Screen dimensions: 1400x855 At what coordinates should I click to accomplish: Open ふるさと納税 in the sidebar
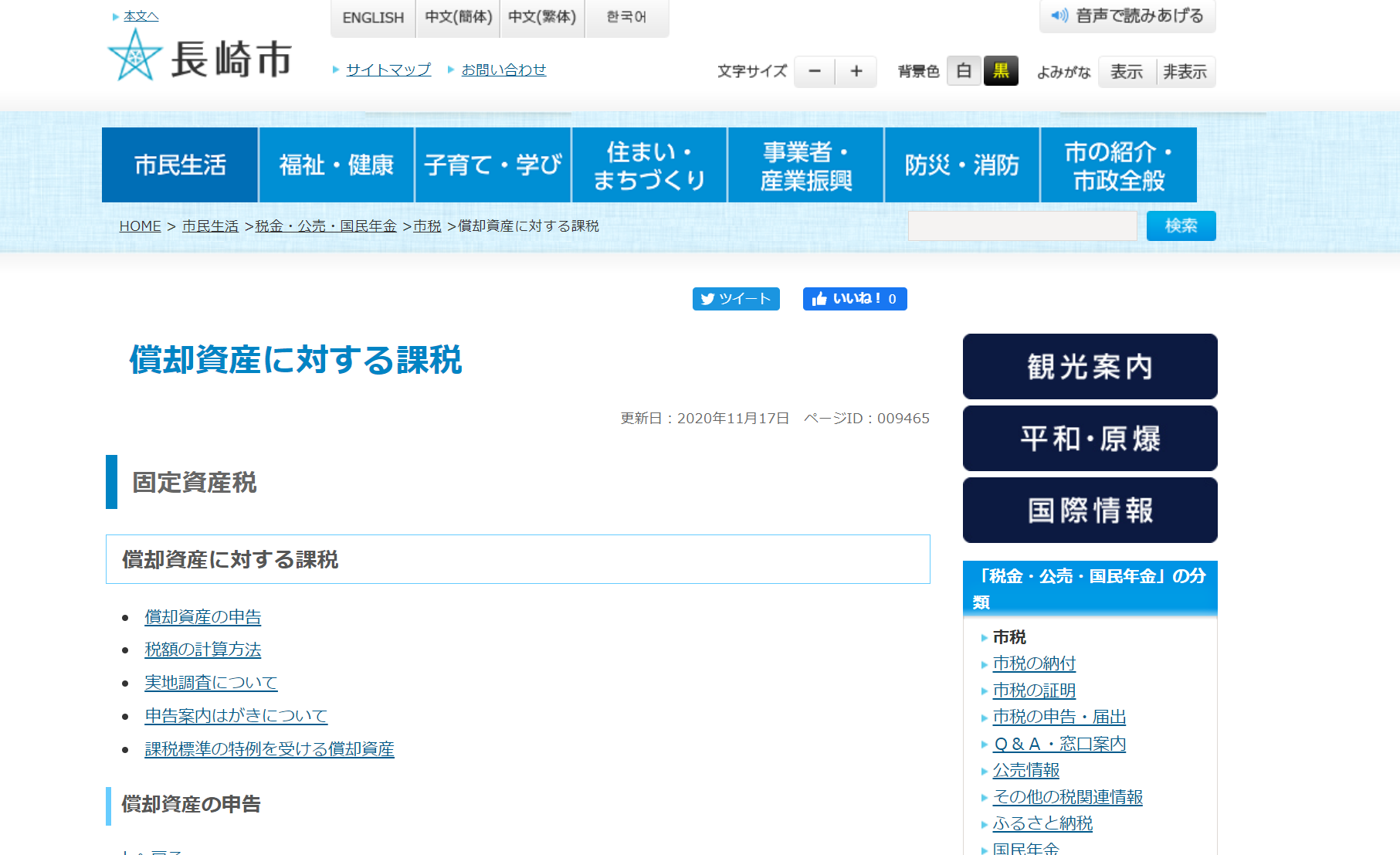1042,823
